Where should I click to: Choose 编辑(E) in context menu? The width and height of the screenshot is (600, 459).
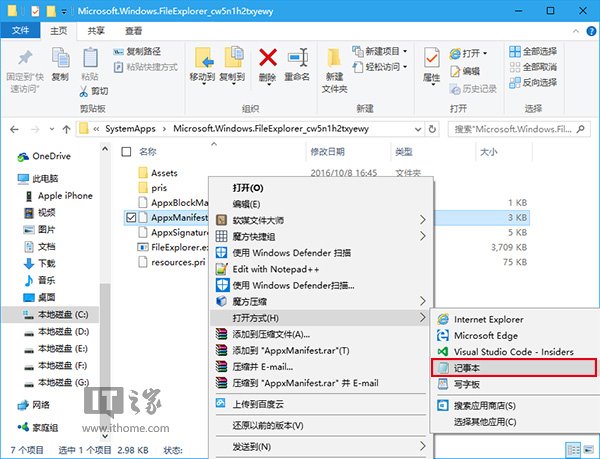click(x=321, y=204)
